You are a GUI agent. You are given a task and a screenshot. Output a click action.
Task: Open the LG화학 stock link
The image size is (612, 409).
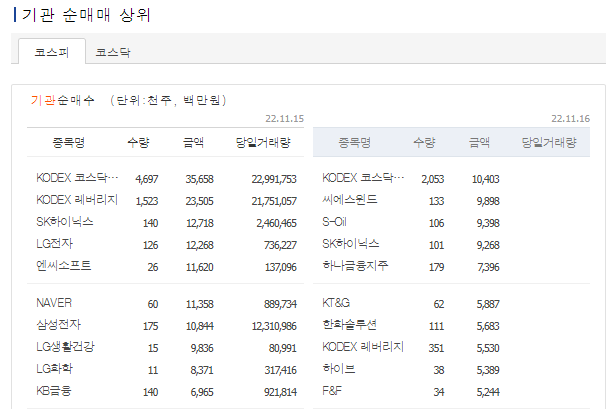tap(54, 368)
